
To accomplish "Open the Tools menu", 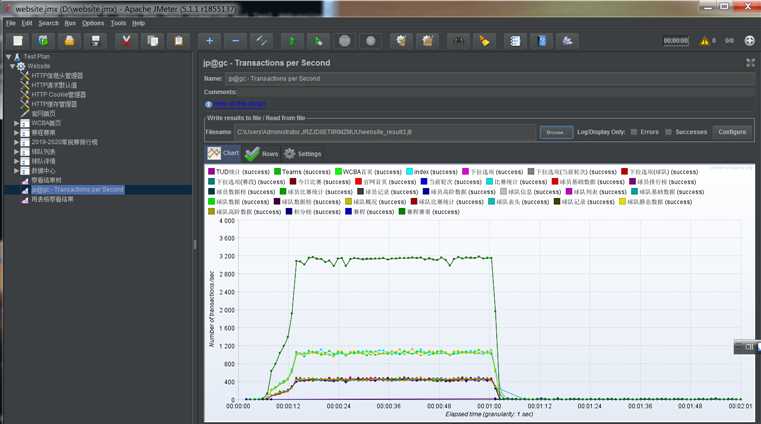I will (118, 23).
